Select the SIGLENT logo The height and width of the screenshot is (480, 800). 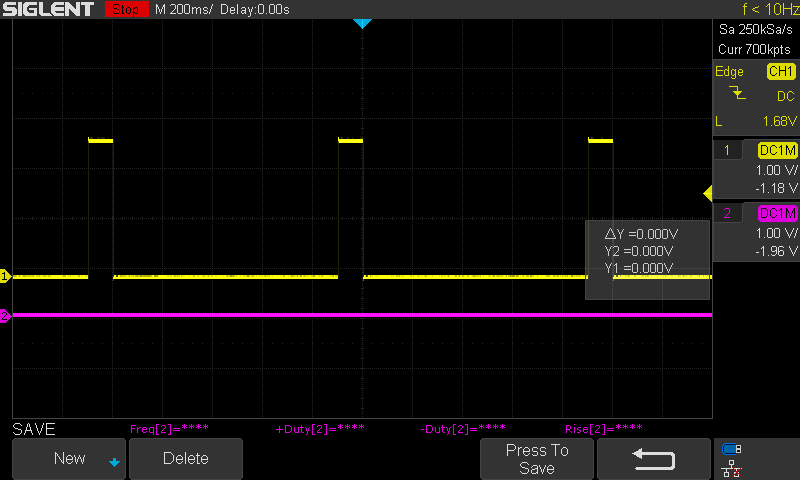(48, 9)
